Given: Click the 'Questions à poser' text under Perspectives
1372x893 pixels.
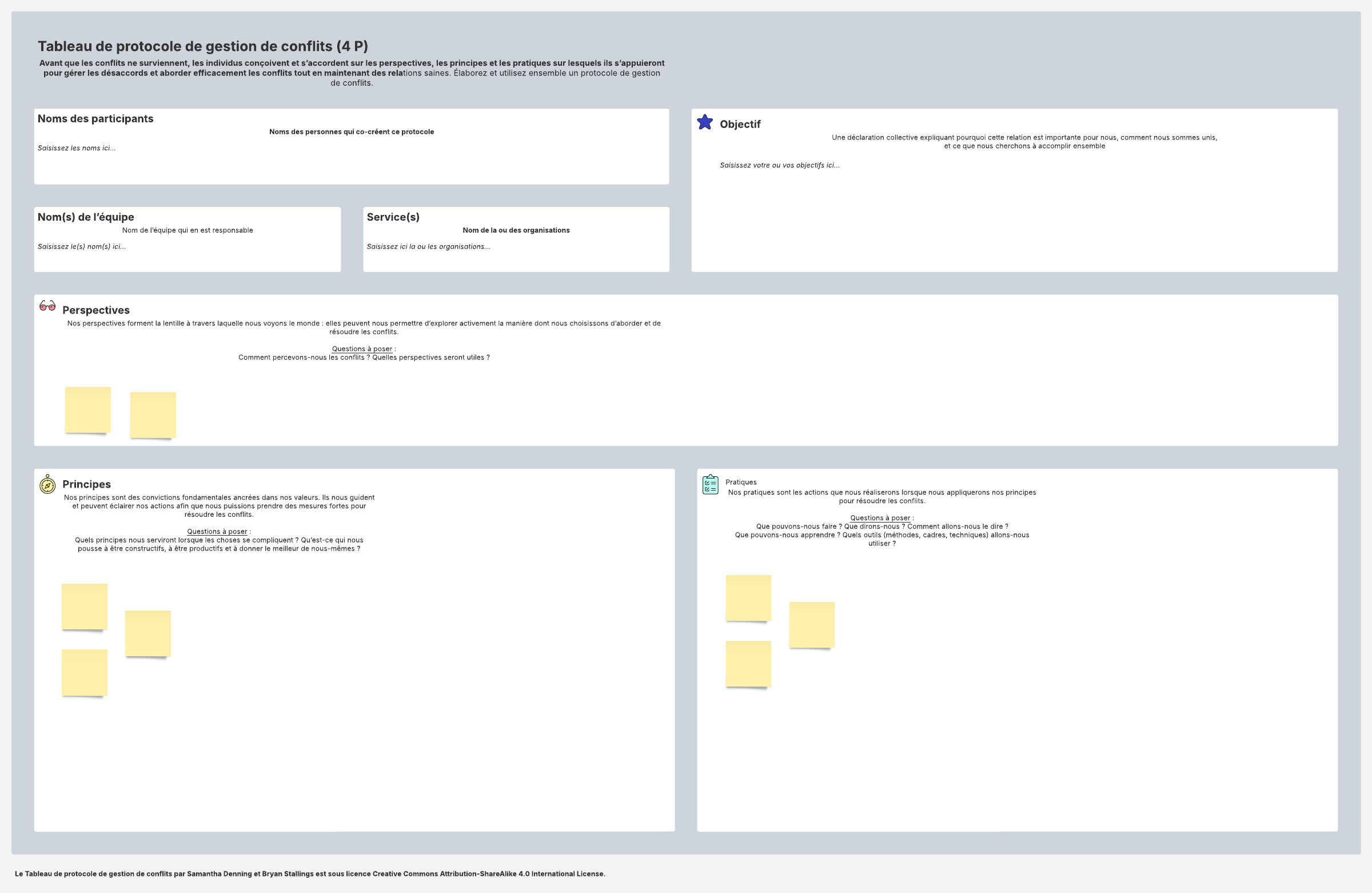Looking at the screenshot, I should tap(362, 349).
